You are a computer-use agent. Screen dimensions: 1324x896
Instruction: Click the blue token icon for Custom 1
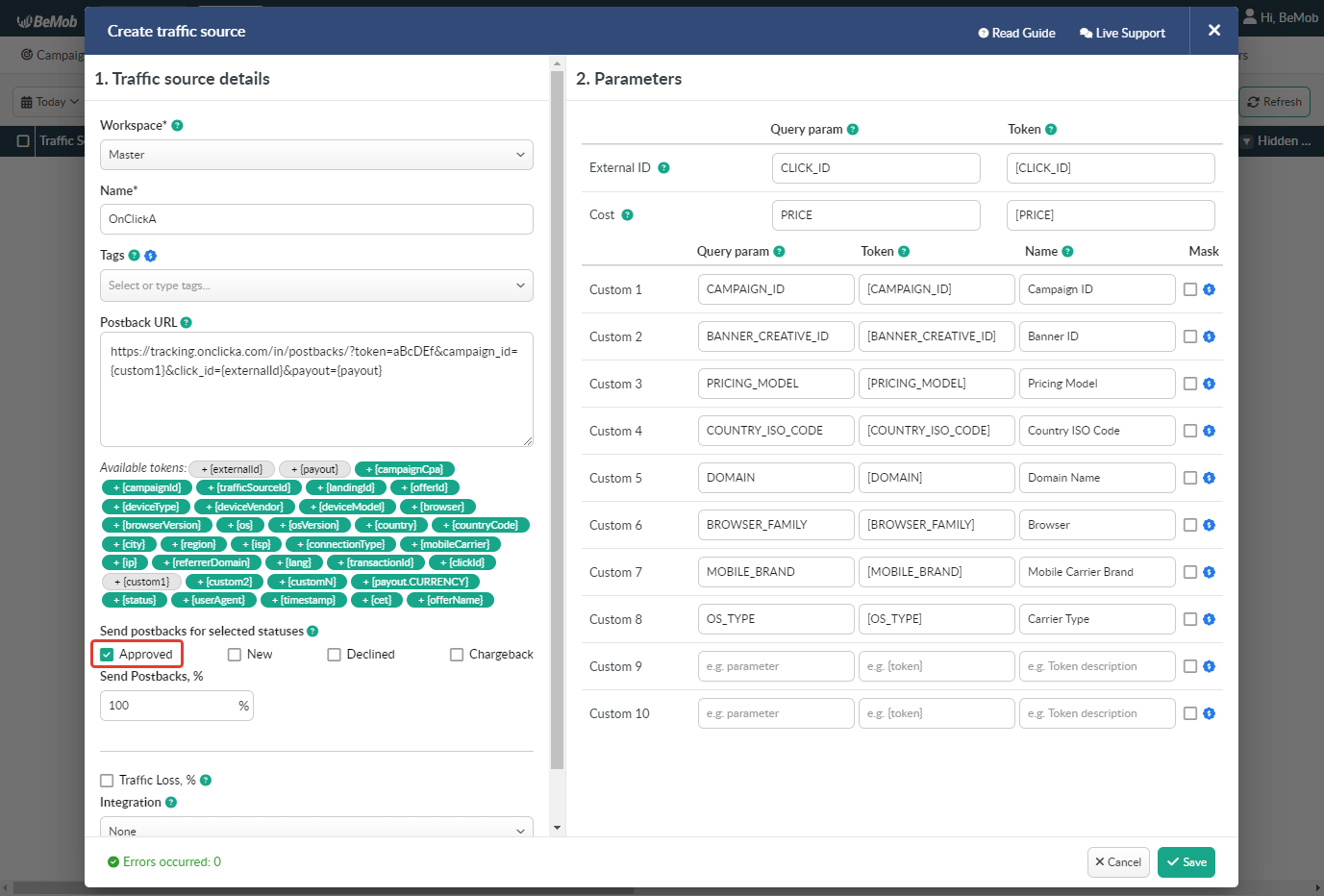(x=1210, y=288)
